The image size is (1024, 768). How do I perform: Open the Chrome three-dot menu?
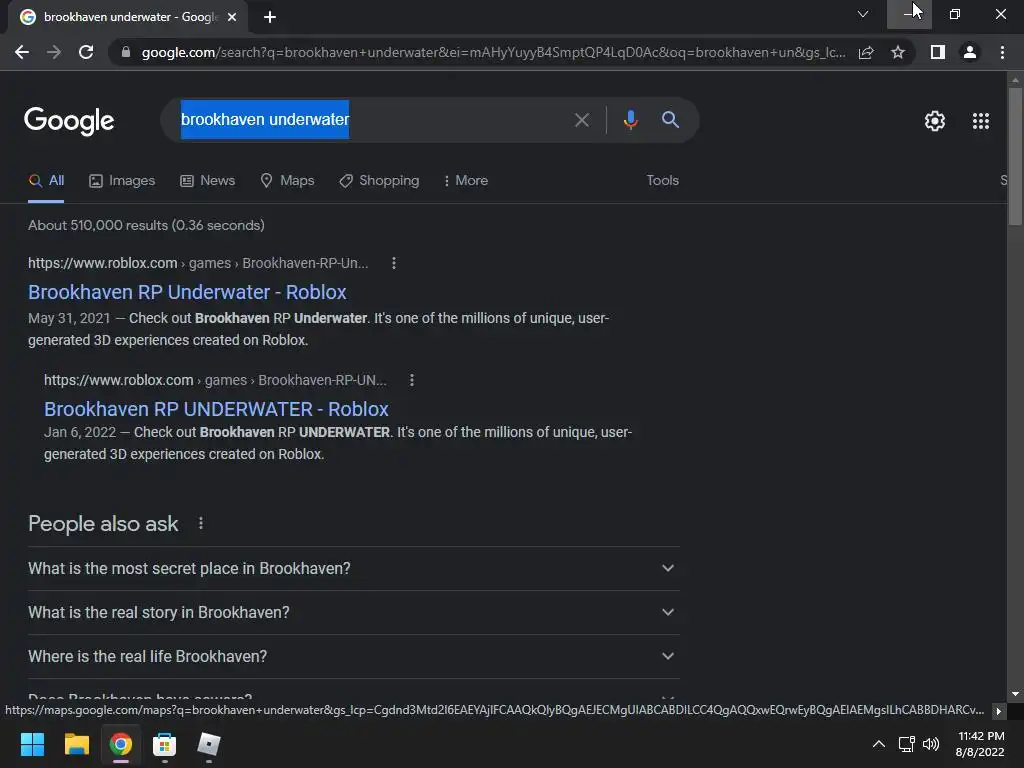click(1002, 52)
